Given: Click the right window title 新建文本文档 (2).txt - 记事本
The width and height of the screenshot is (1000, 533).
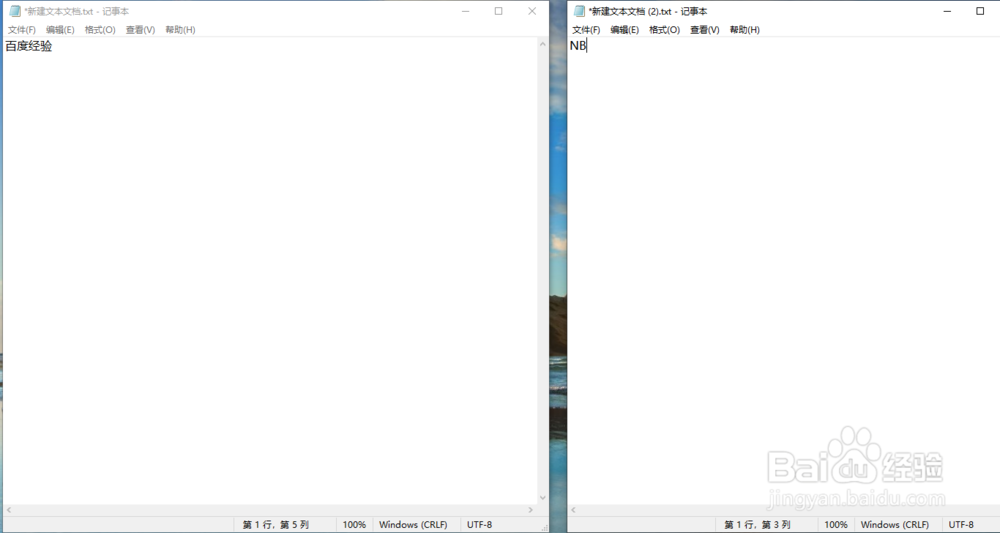Looking at the screenshot, I should [648, 11].
